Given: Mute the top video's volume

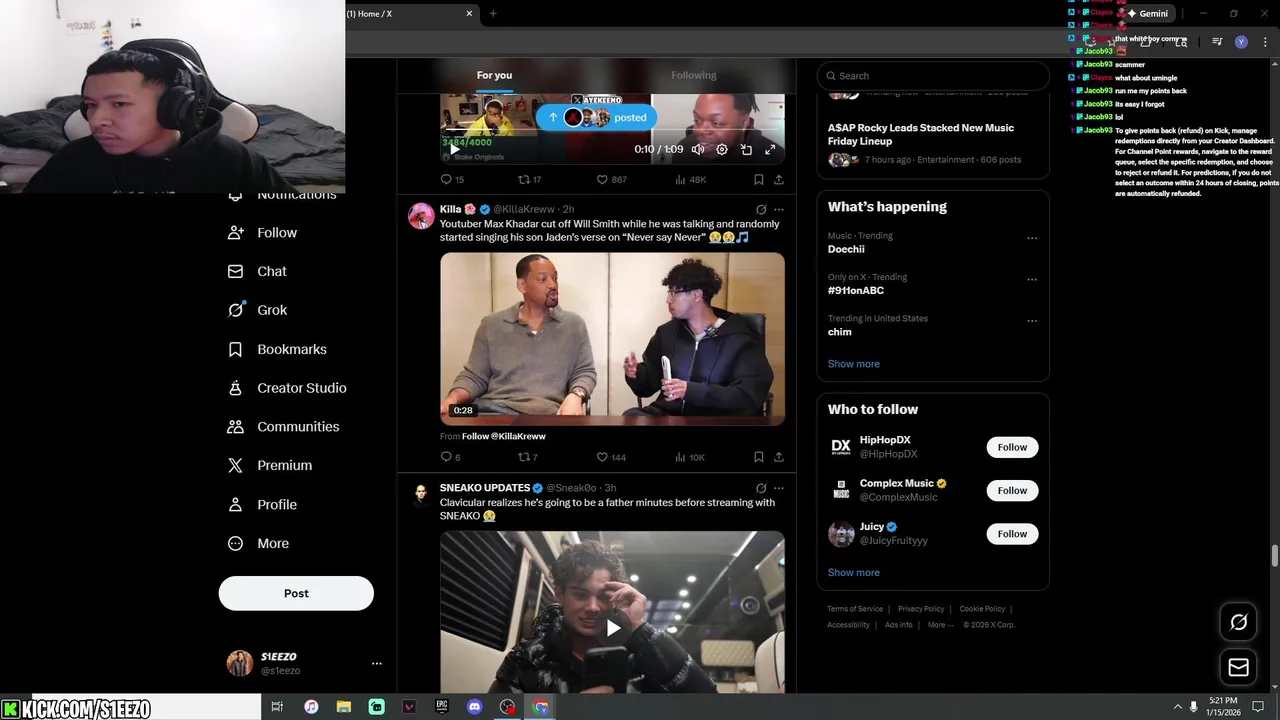Looking at the screenshot, I should tap(698, 149).
